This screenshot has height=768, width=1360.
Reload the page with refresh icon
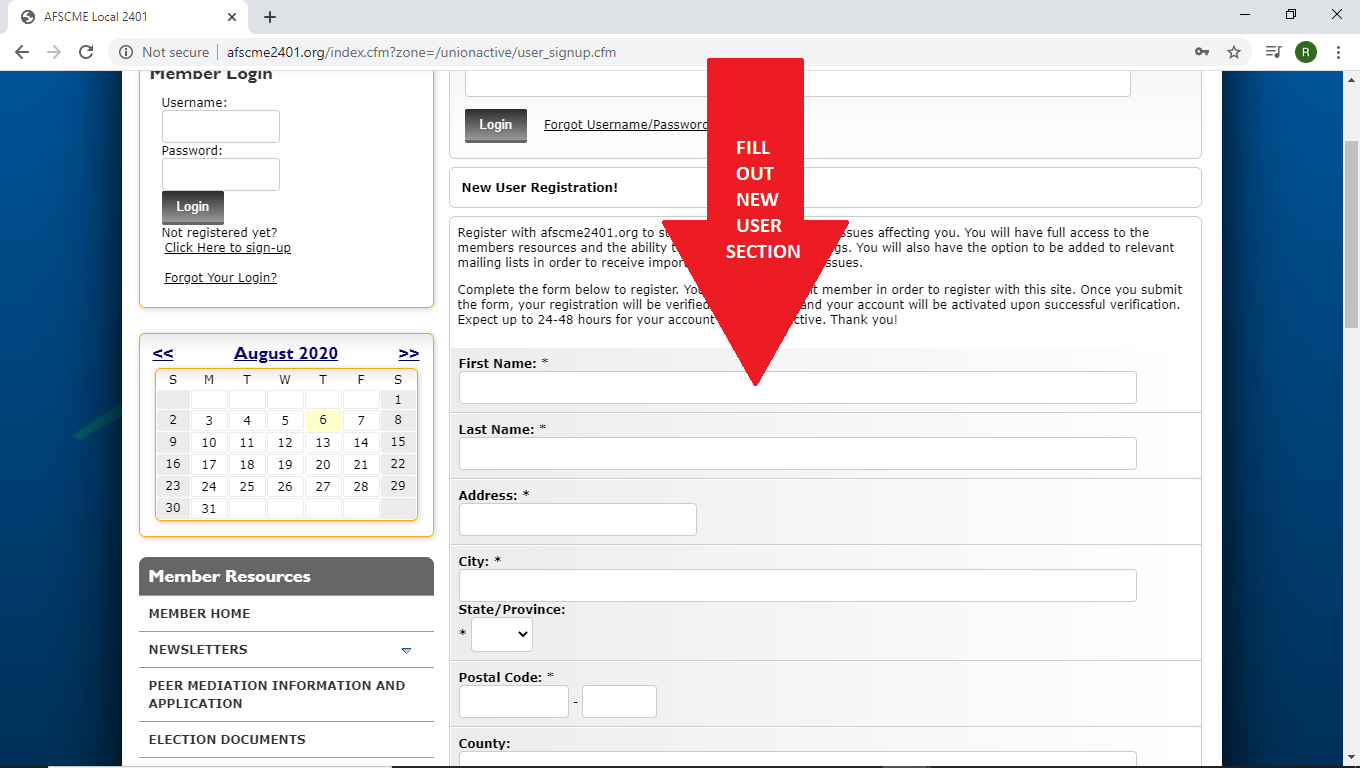pos(86,52)
